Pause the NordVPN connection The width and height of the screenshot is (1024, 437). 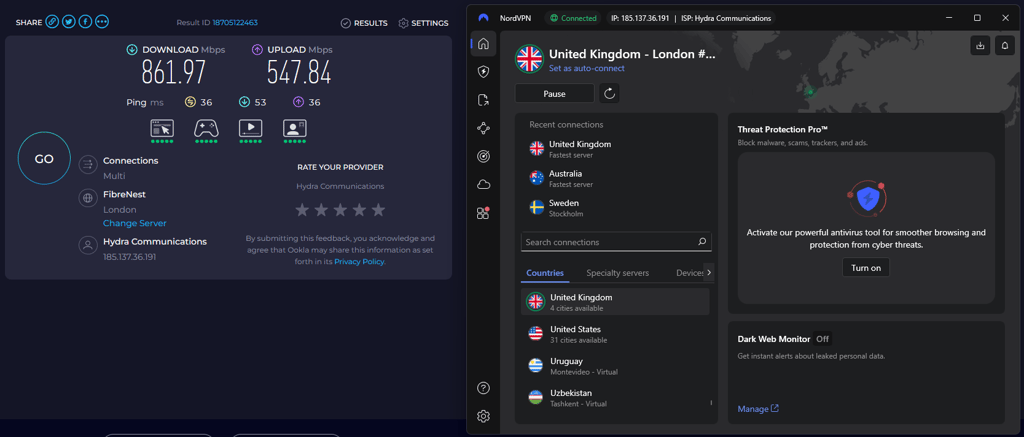pos(554,93)
